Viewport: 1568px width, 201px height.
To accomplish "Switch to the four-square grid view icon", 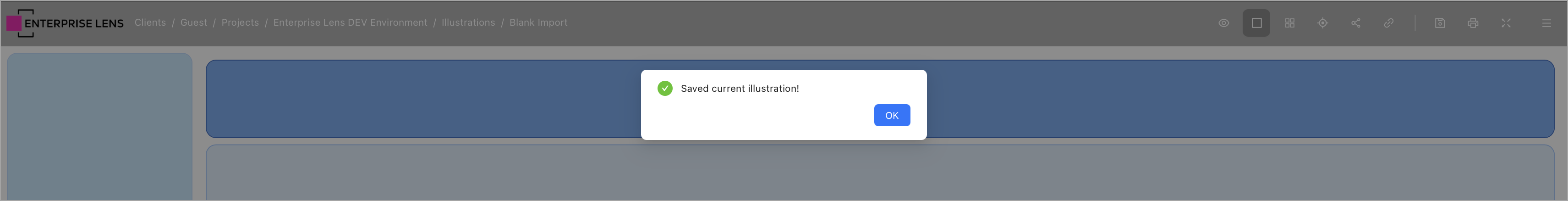I will [x=1289, y=23].
